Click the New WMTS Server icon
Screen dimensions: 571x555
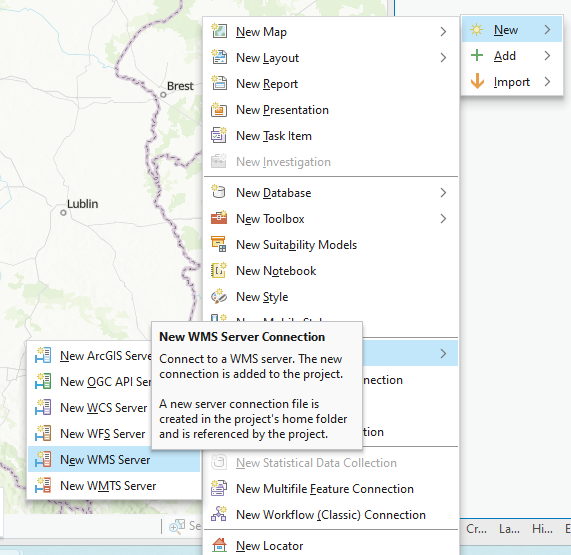pyautogui.click(x=43, y=485)
